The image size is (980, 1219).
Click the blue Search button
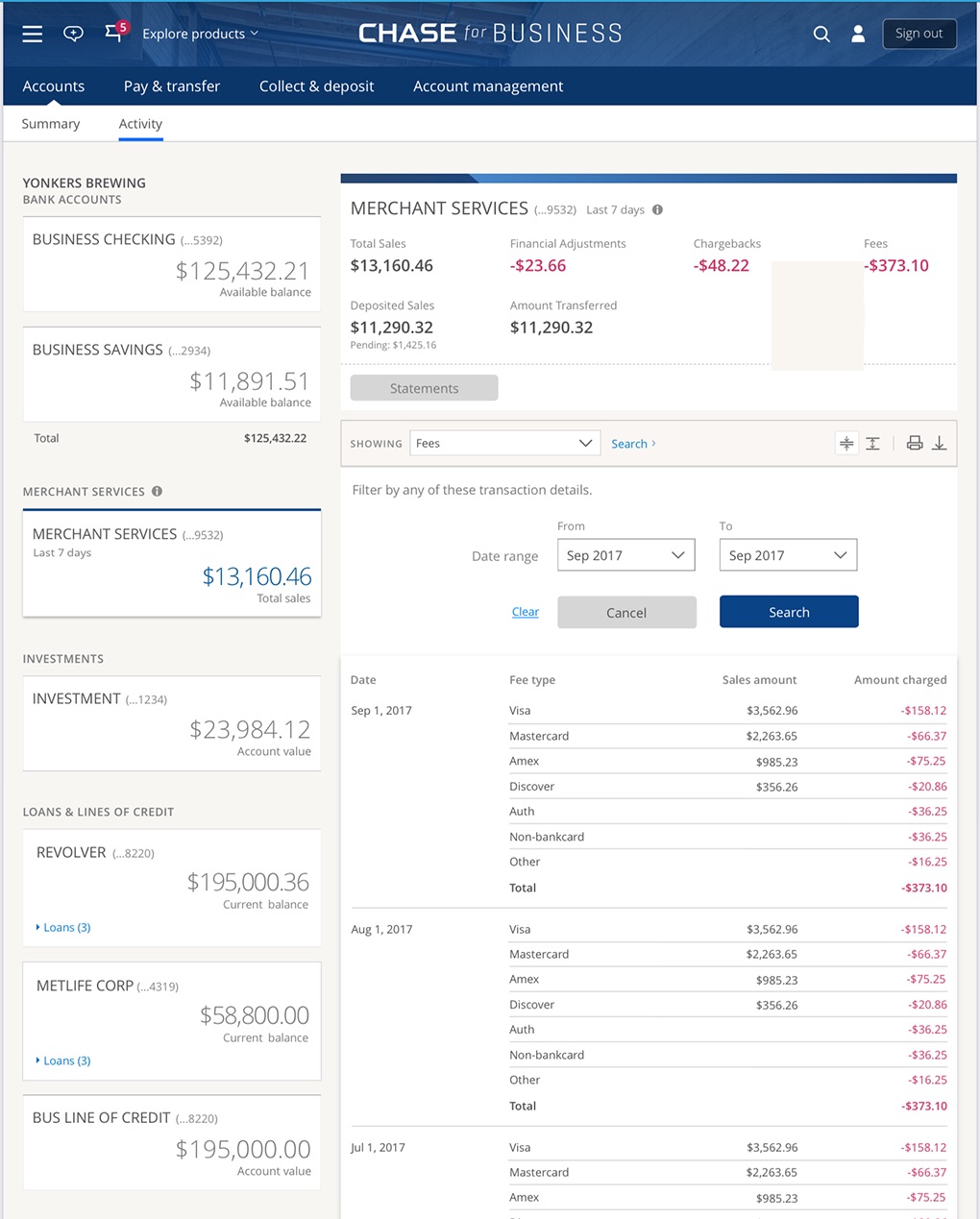[x=789, y=612]
